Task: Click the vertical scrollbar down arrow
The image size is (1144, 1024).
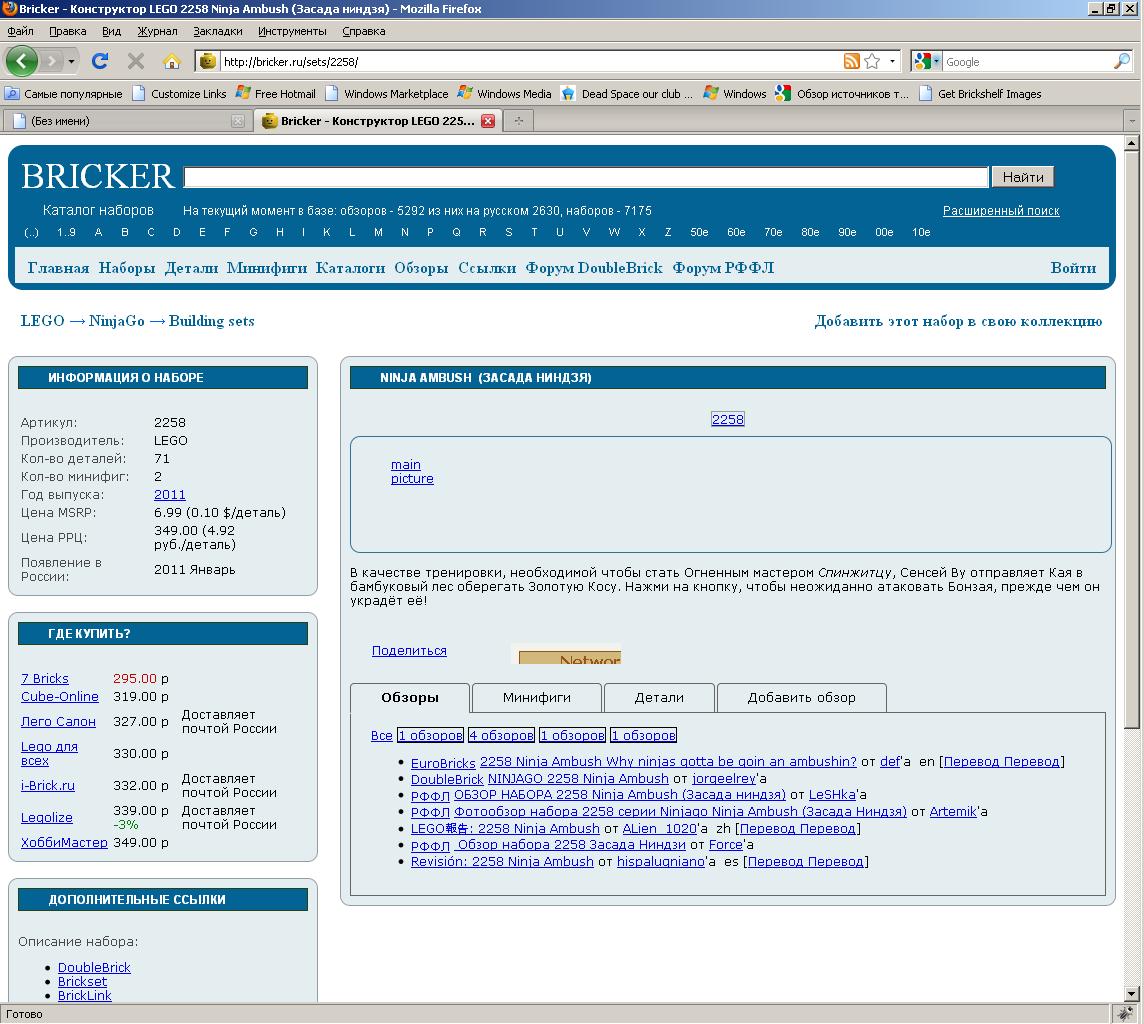Action: 1132,993
